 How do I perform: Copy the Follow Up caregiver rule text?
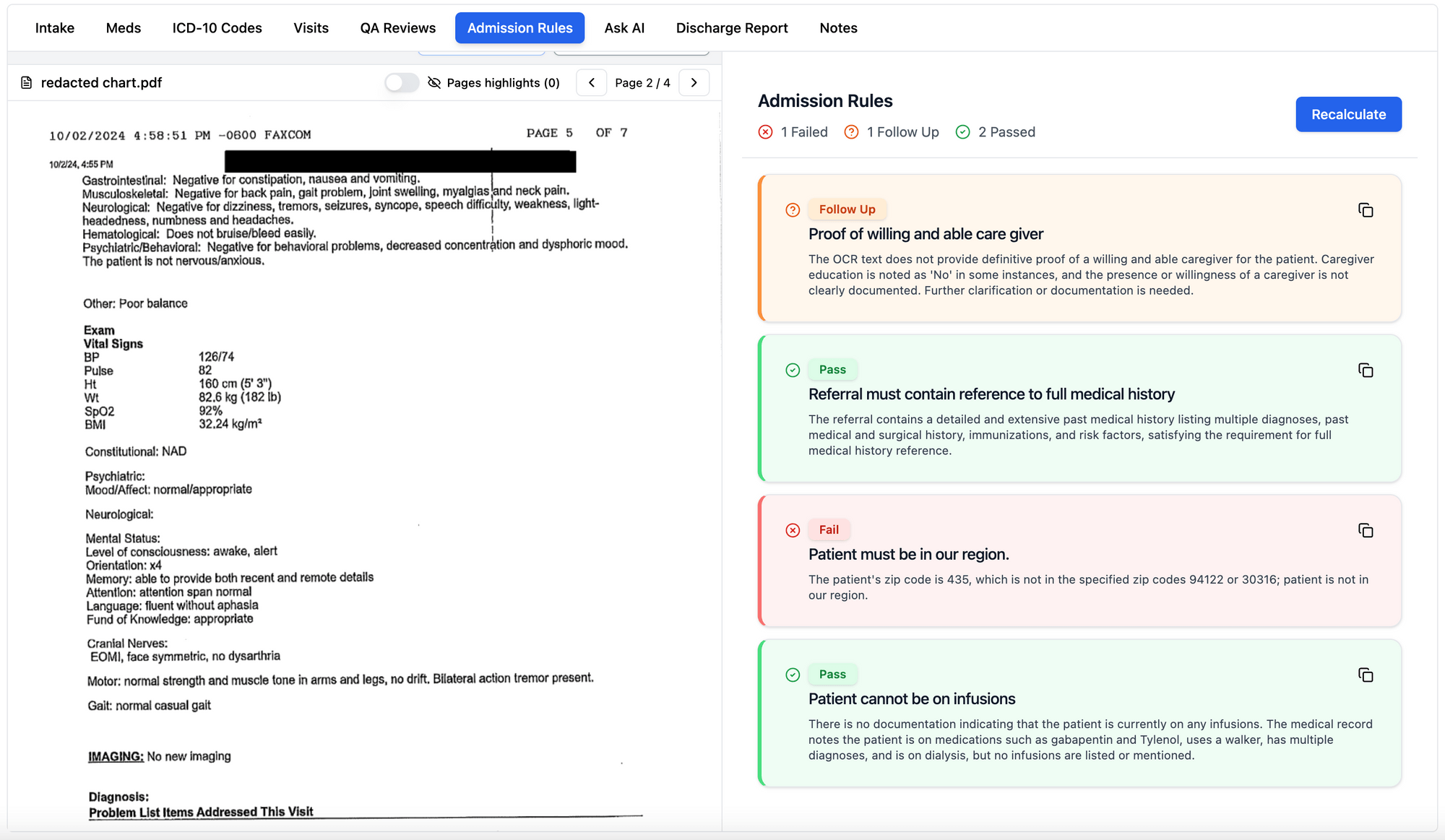(x=1365, y=210)
